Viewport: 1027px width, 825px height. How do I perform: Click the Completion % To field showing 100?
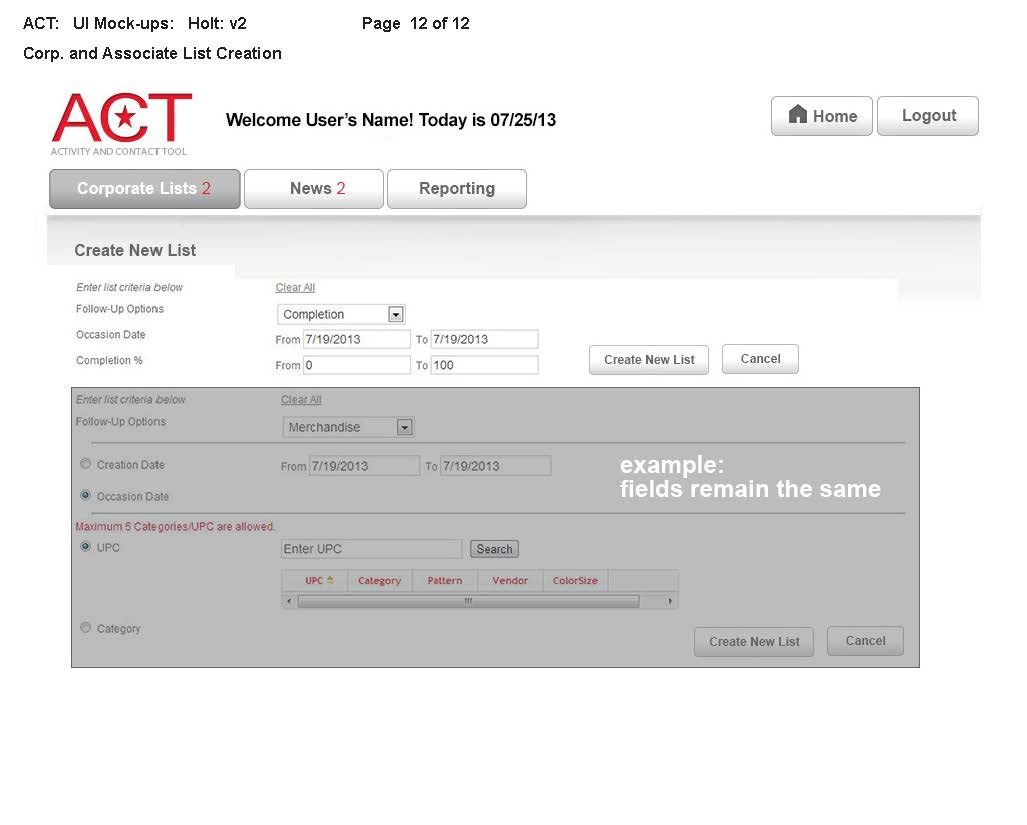point(484,365)
